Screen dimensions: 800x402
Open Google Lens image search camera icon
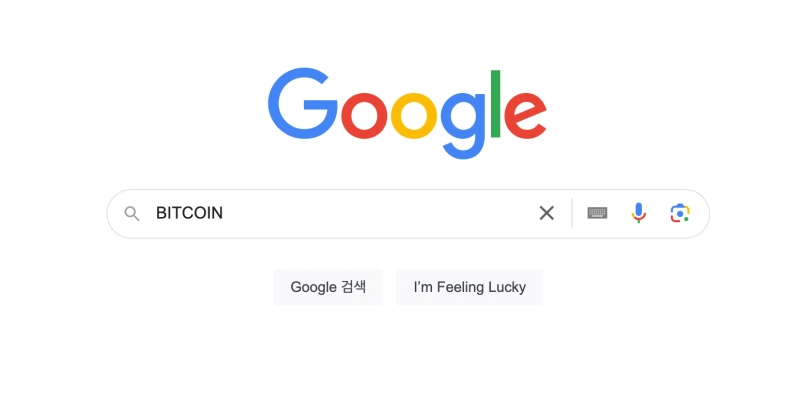point(680,213)
